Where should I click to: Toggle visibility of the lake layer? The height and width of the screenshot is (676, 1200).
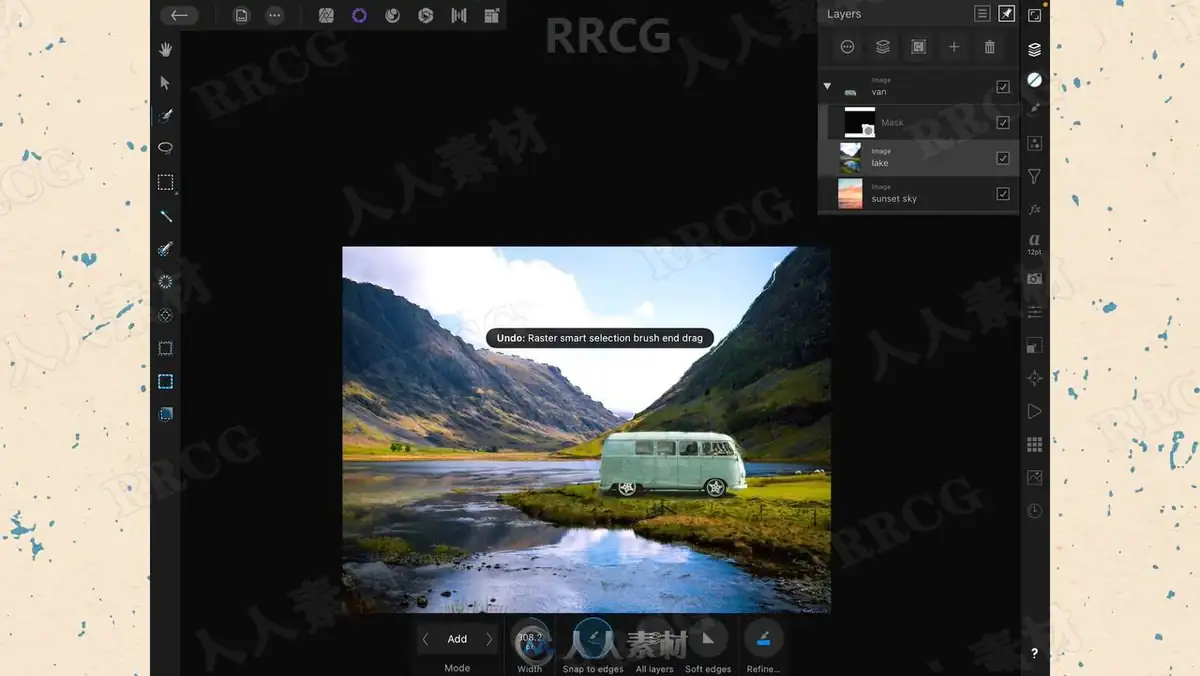coord(1003,158)
